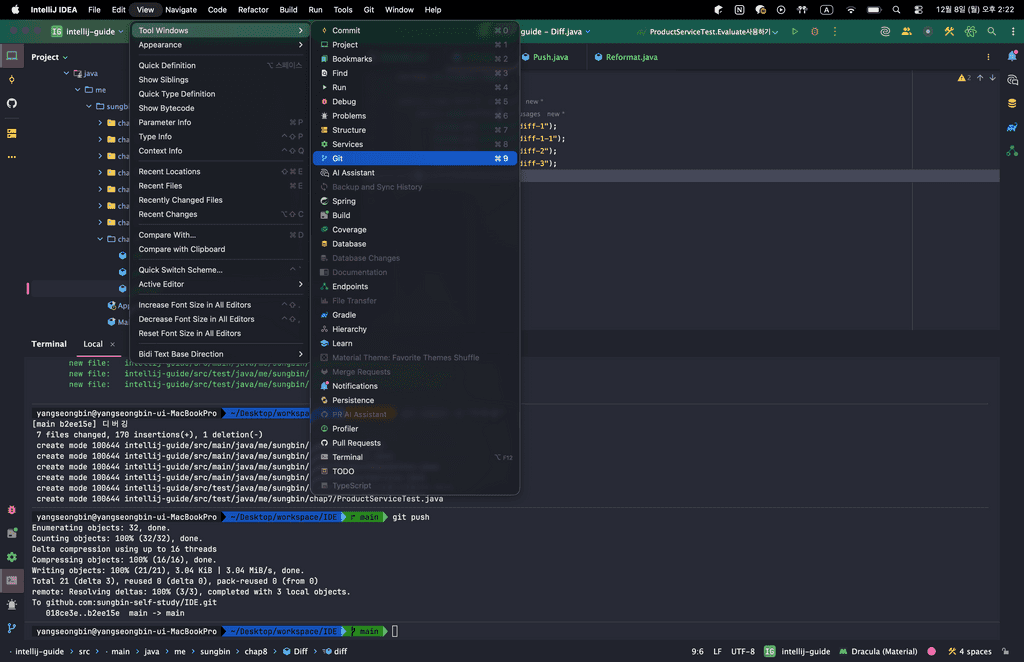Click the Debug bug icon in the toolbar
The height and width of the screenshot is (662, 1024).
point(814,32)
